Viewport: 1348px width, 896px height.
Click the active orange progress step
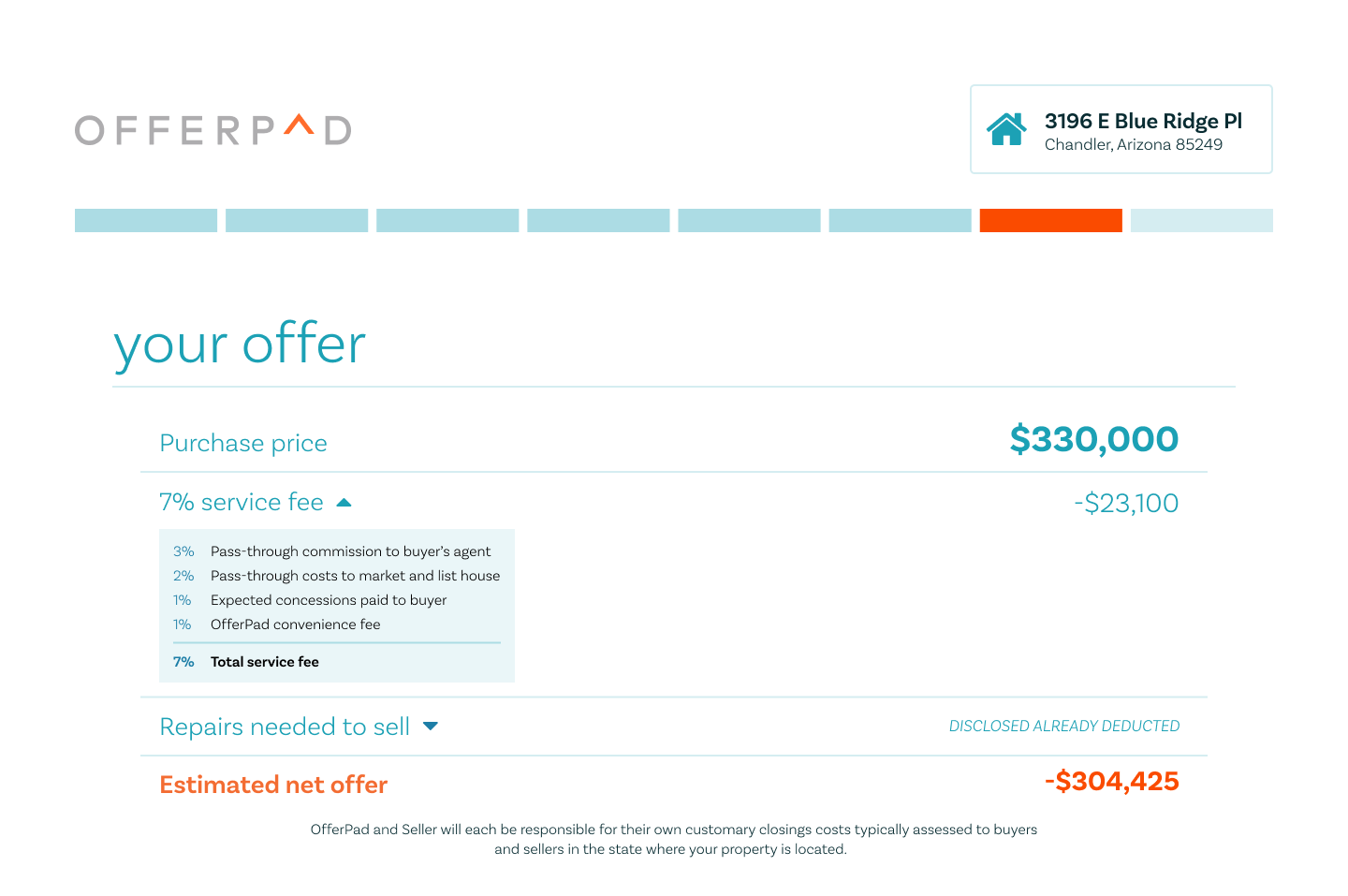pyautogui.click(x=1050, y=220)
